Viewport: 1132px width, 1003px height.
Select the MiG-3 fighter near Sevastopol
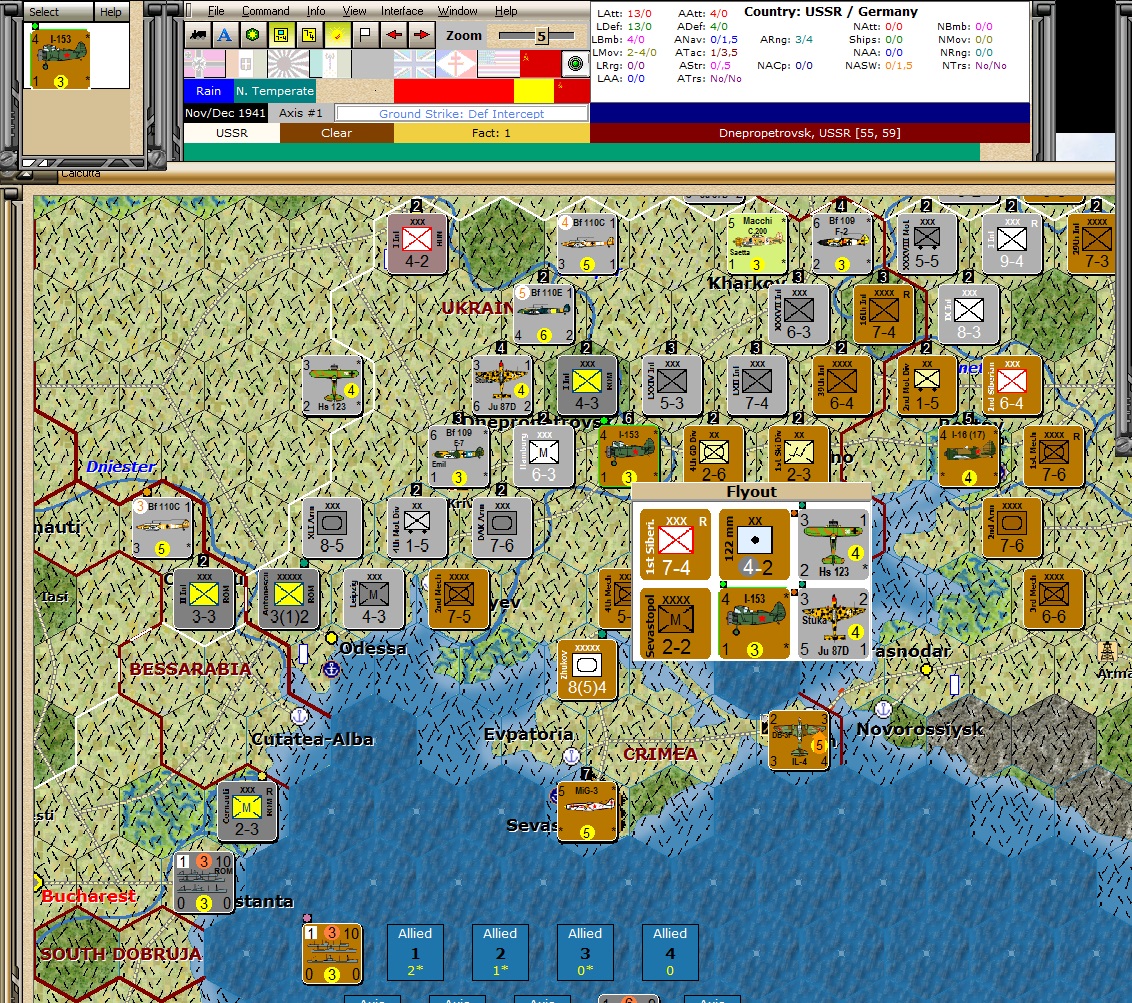click(x=587, y=811)
